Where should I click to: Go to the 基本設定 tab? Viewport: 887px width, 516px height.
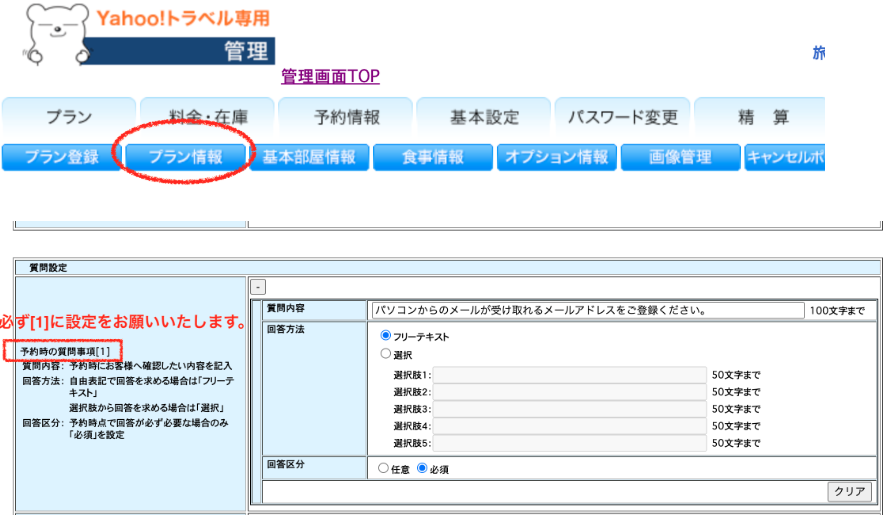tap(484, 117)
